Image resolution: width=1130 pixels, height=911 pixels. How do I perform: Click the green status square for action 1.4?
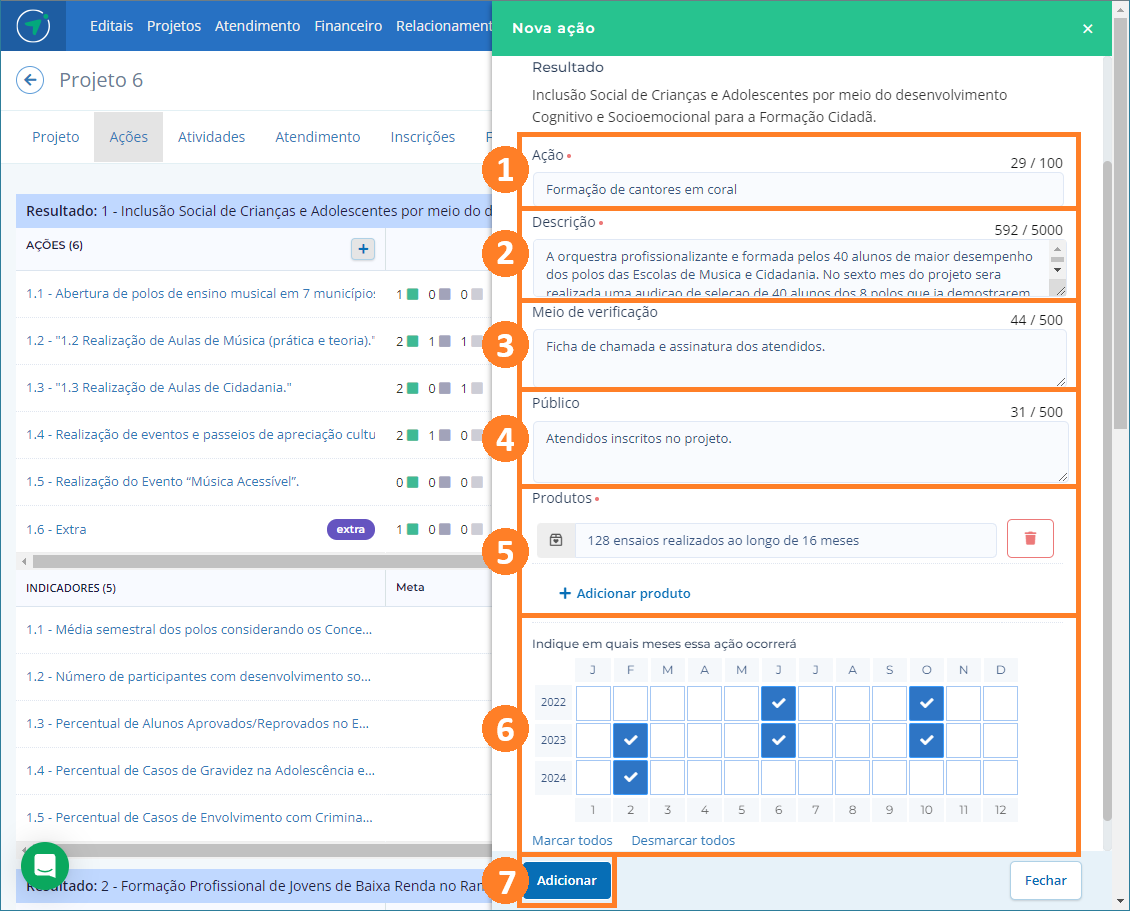point(413,435)
